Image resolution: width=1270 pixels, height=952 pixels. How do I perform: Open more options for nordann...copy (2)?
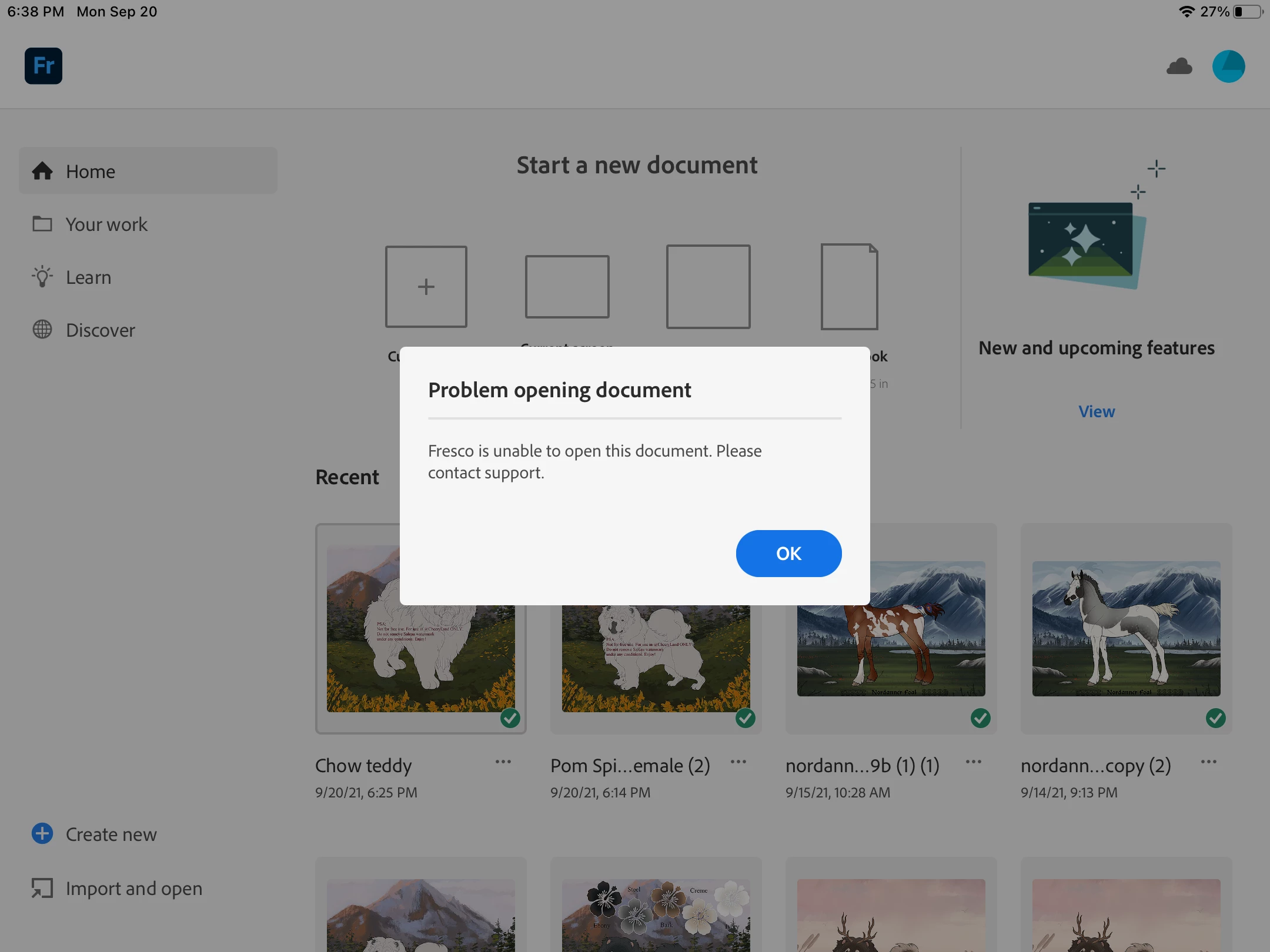[x=1208, y=762]
